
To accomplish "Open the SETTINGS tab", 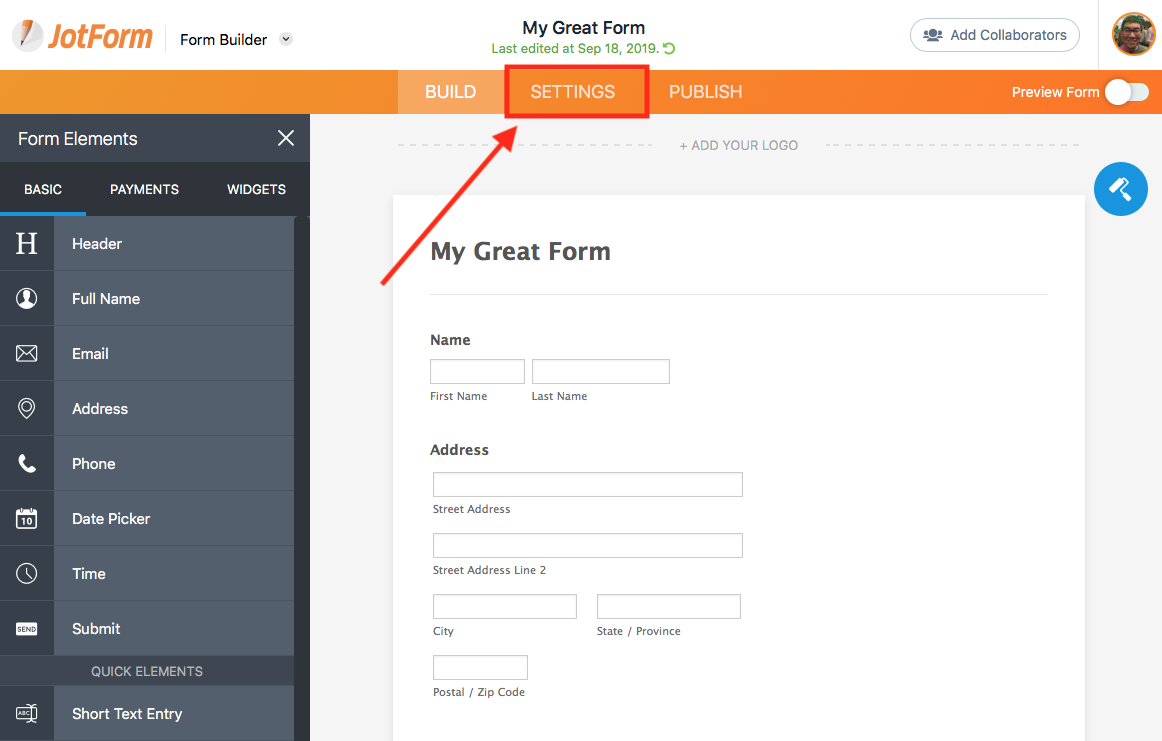I will [573, 91].
